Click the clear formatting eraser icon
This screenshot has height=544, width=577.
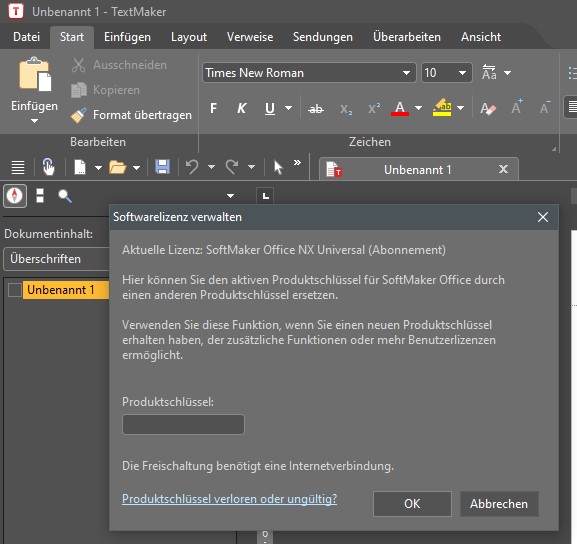488,109
